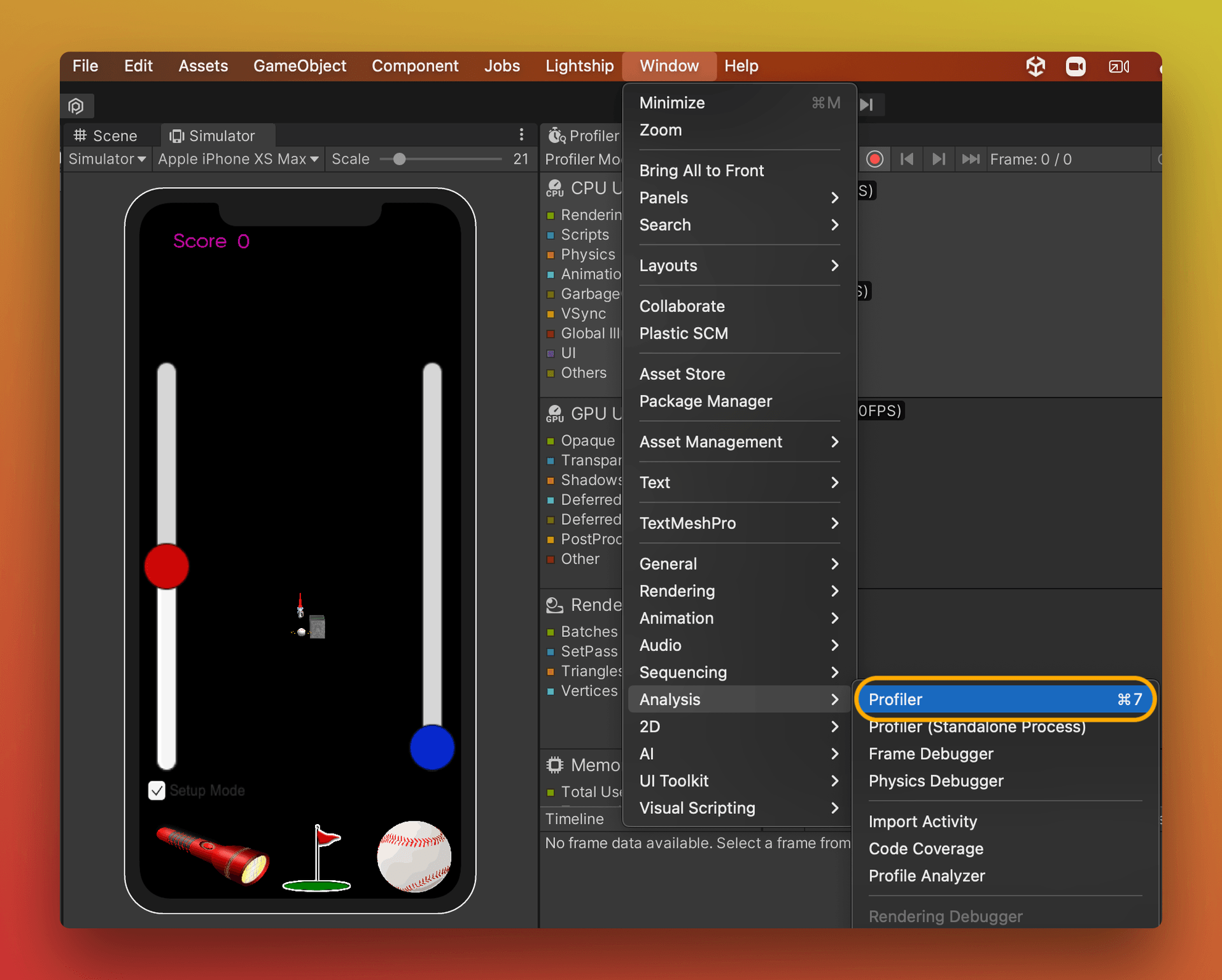Open the Simulator panel three-dot menu
The width and height of the screenshot is (1222, 980).
[521, 134]
